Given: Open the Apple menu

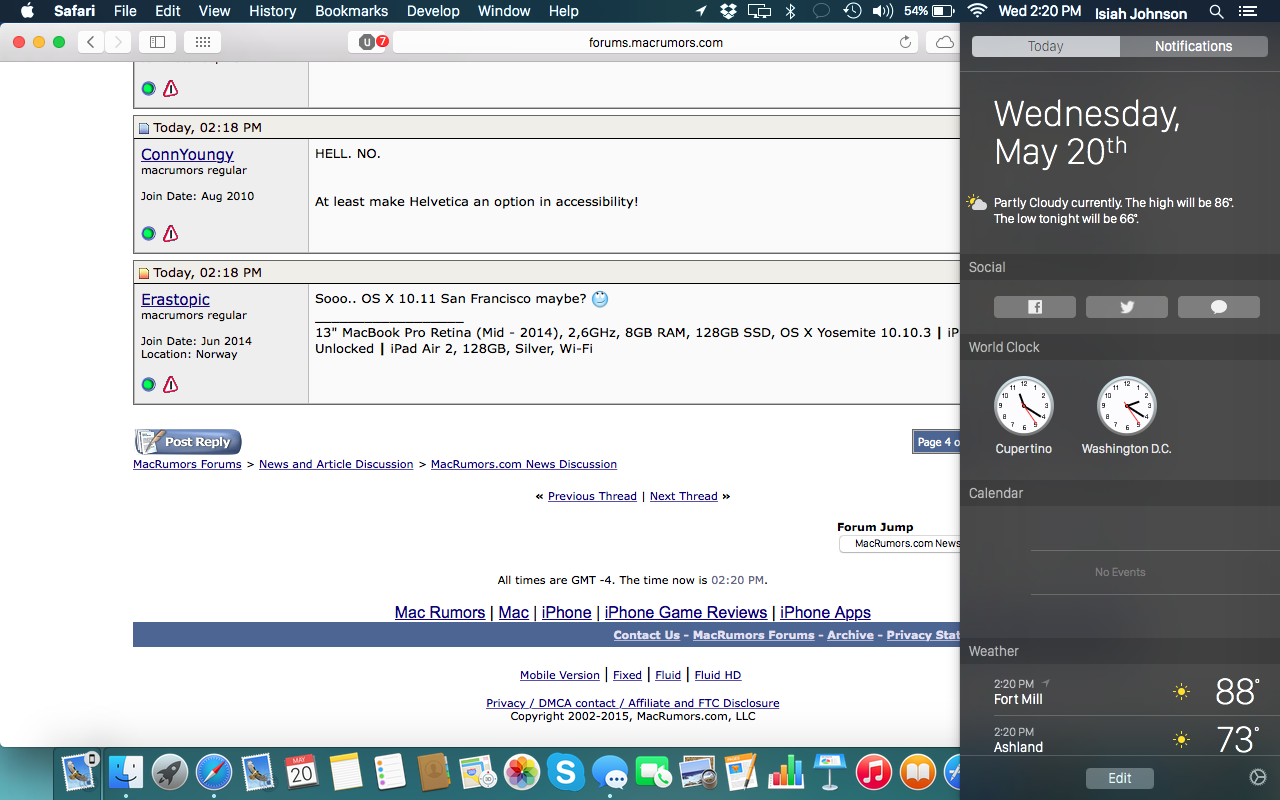Looking at the screenshot, I should (27, 11).
